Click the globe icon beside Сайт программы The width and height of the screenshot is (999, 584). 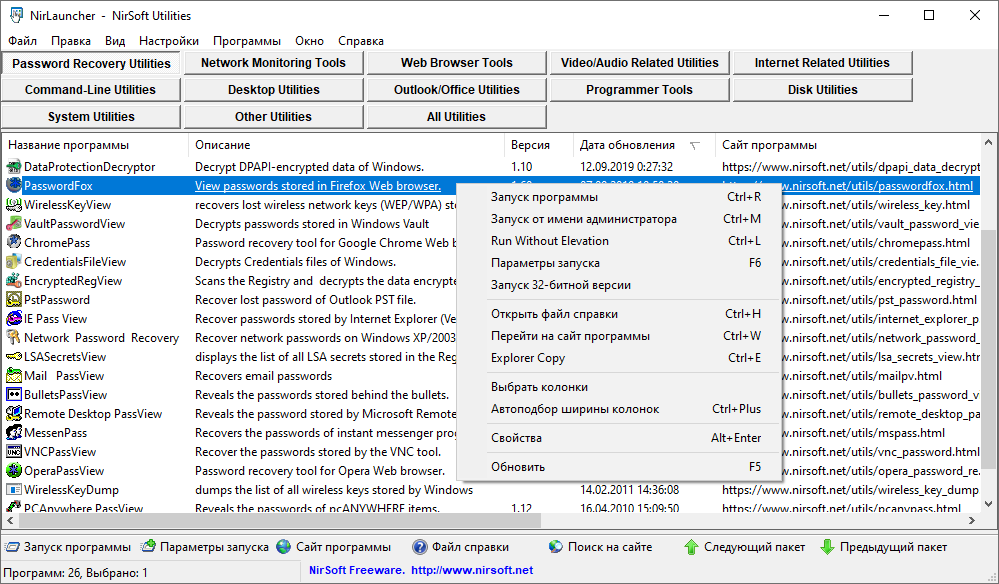coord(284,547)
